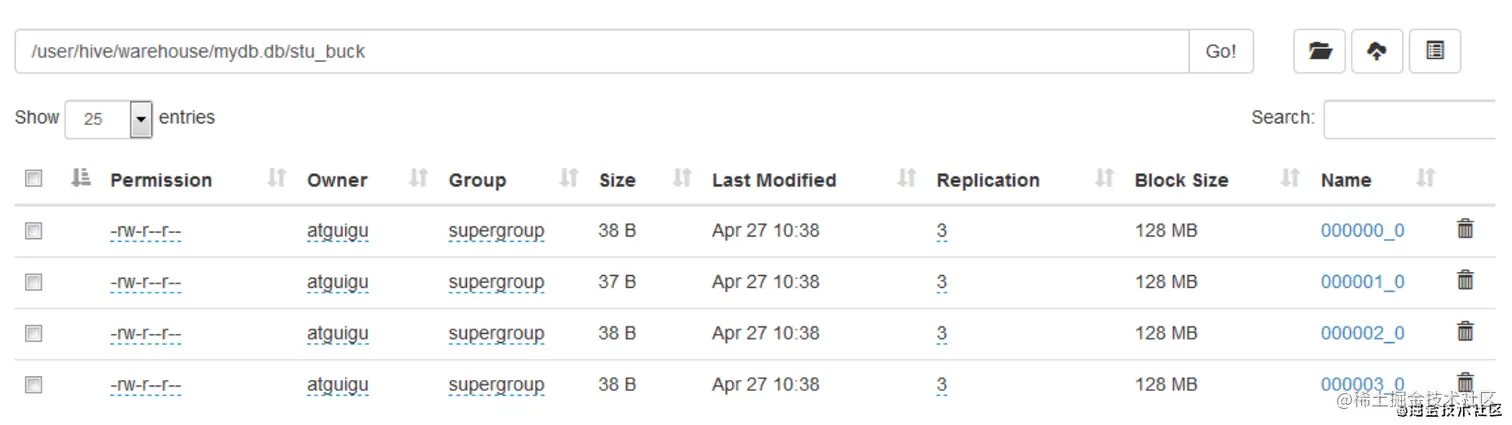This screenshot has height=425, width=1512.
Task: Open the Show entries dropdown
Action: tap(108, 119)
